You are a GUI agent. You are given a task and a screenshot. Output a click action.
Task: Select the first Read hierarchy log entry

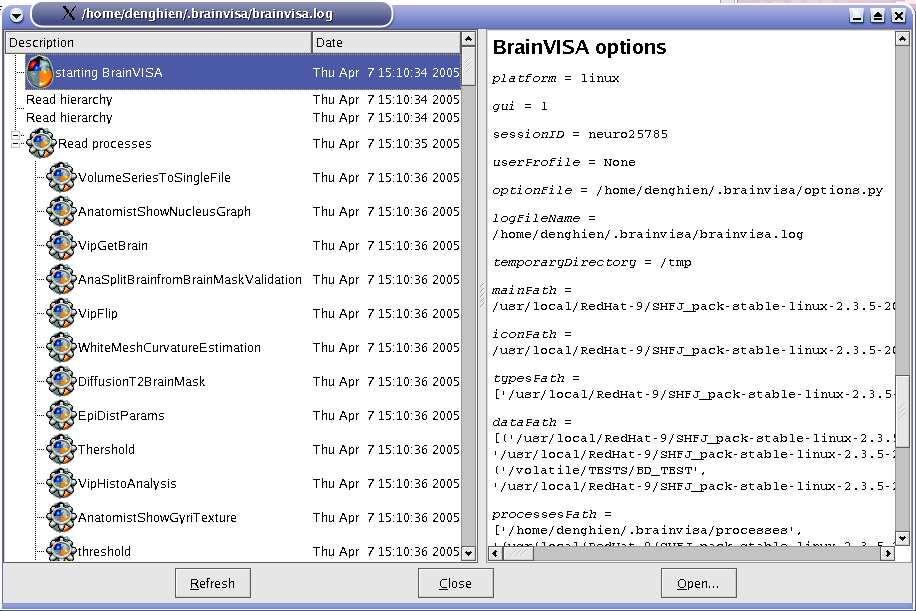[69, 100]
